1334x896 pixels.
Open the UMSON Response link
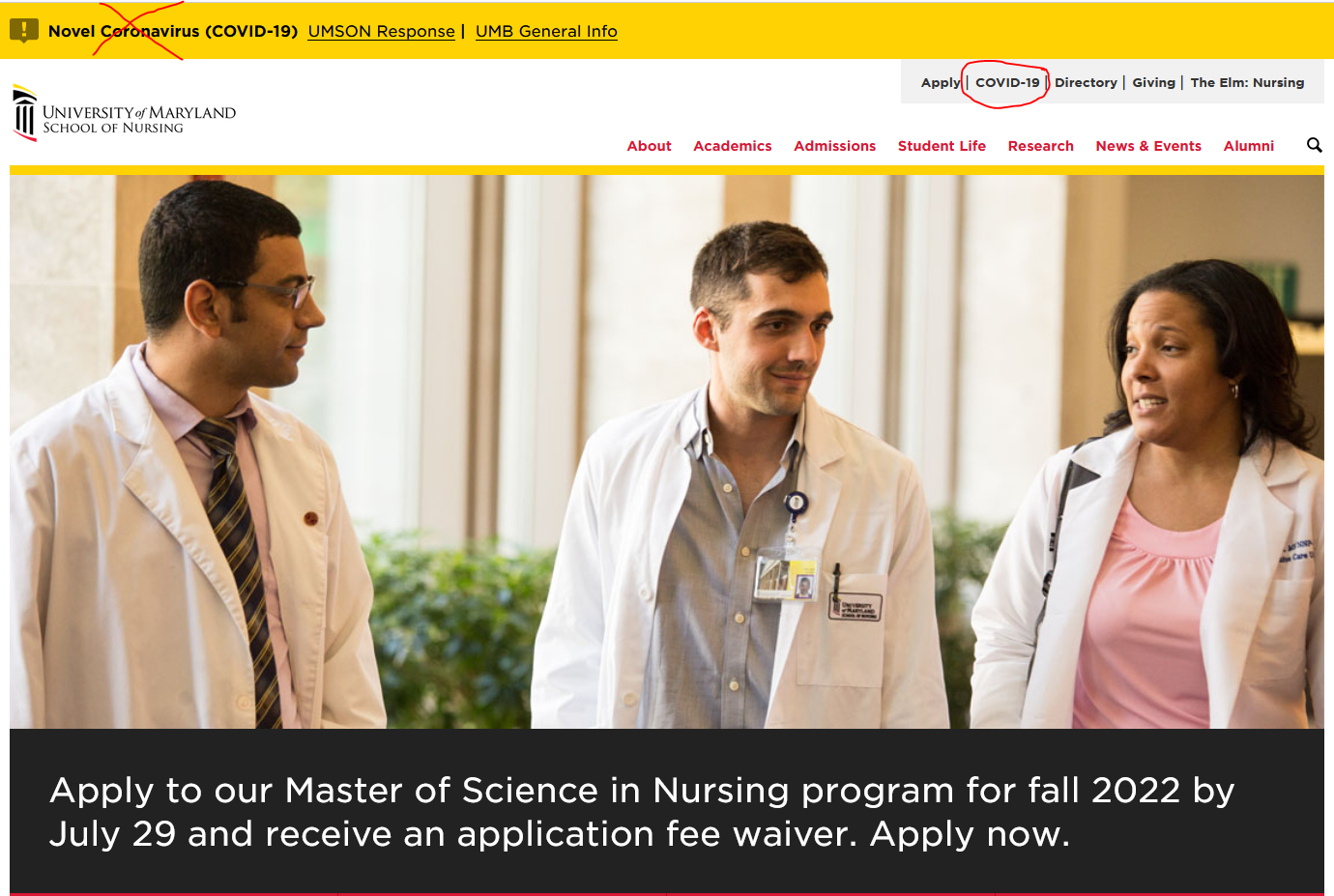pos(381,31)
